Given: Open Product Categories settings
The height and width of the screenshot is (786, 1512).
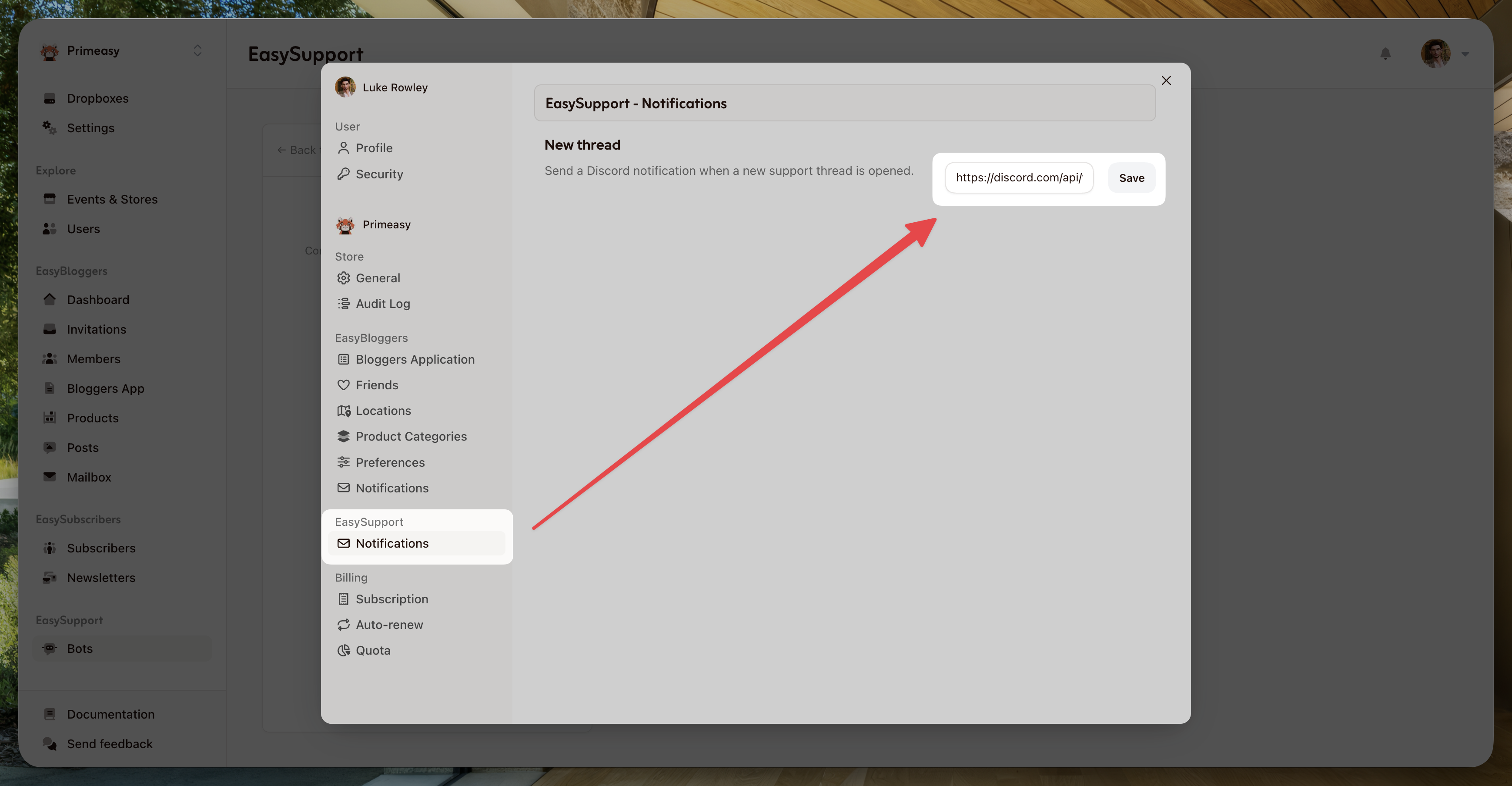Looking at the screenshot, I should 411,436.
